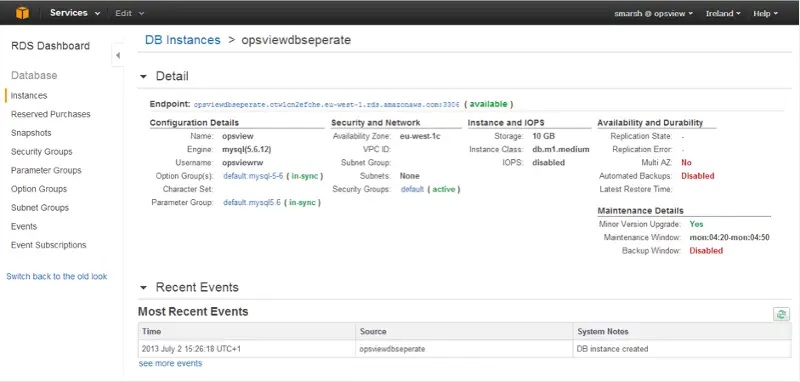Go to RDS Dashboard
This screenshot has width=800, height=382.
51,46
